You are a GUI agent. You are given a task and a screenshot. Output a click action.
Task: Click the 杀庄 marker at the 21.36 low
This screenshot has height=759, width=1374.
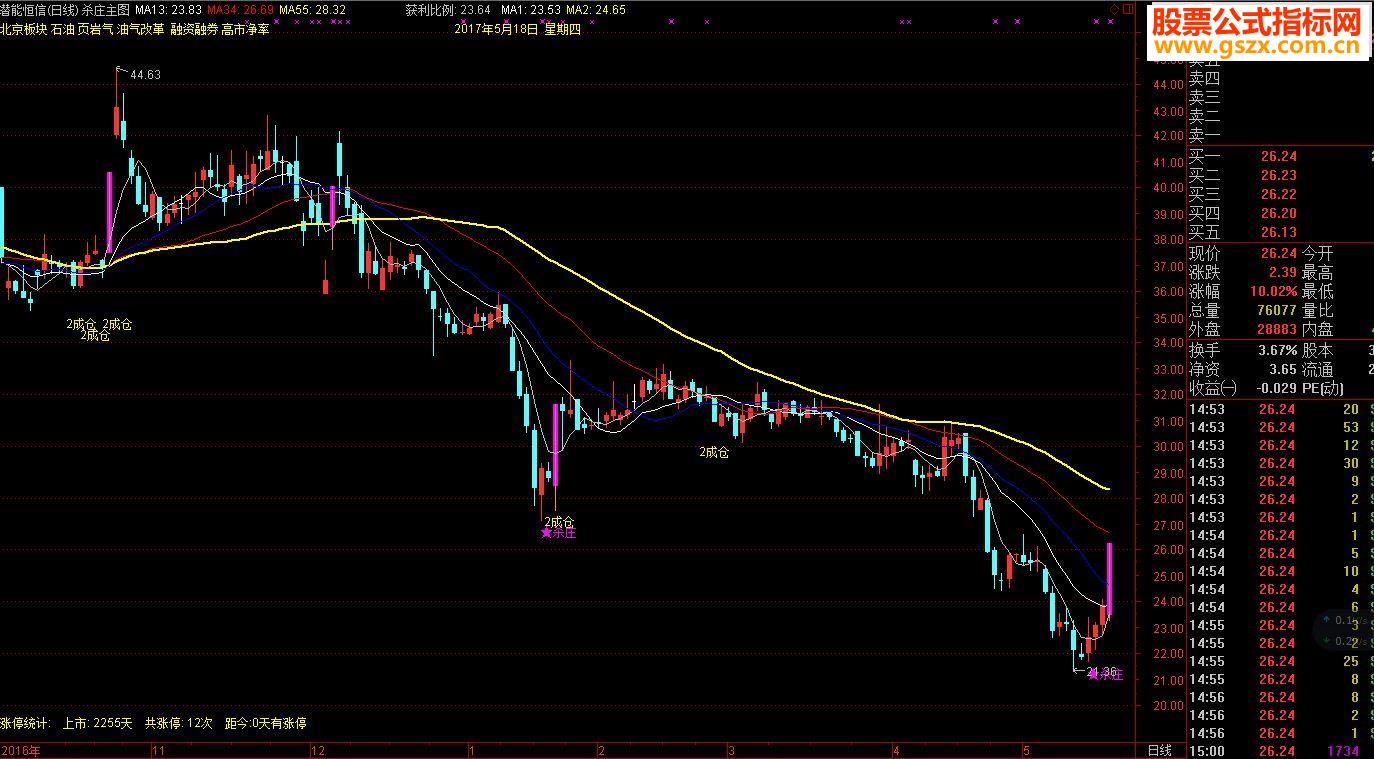click(x=1106, y=675)
